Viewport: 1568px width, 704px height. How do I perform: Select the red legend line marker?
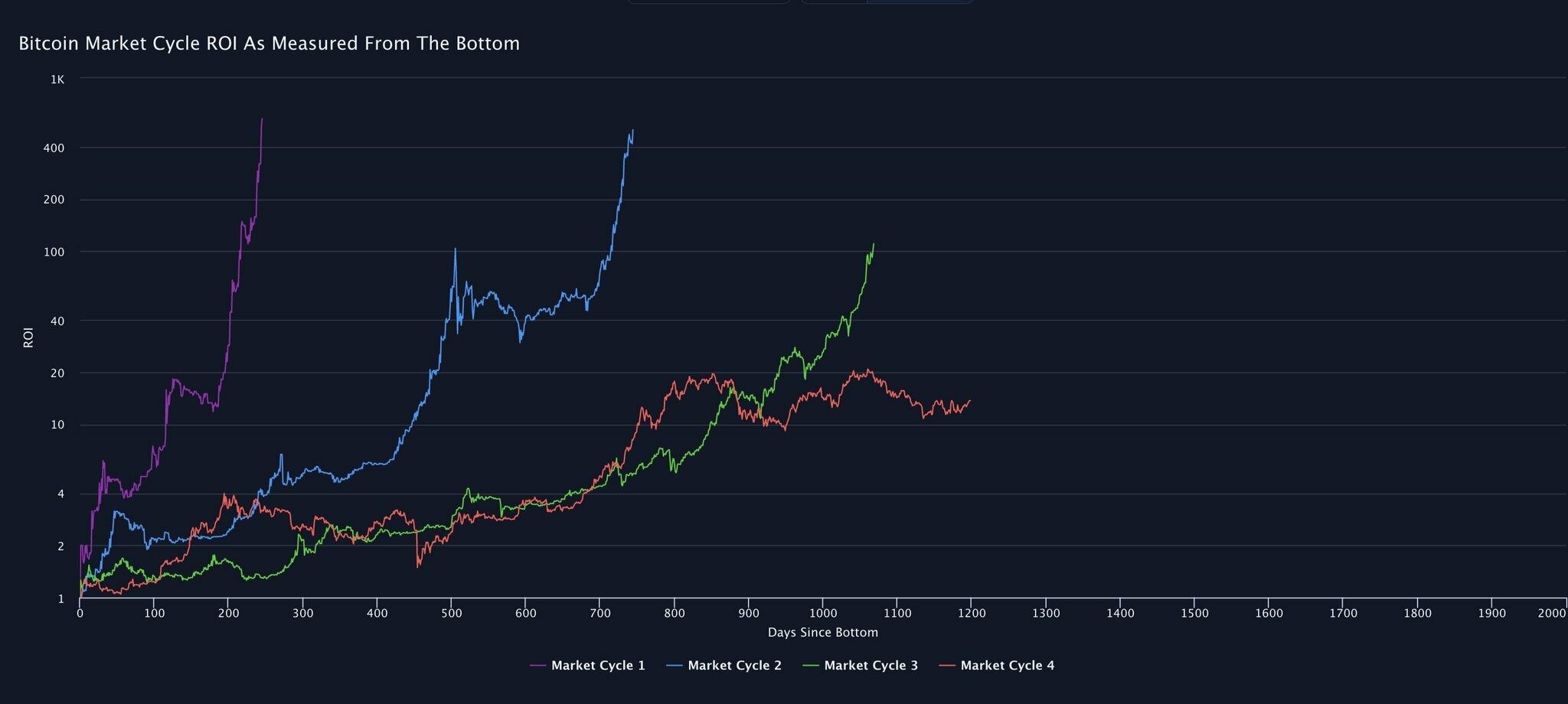(x=947, y=666)
